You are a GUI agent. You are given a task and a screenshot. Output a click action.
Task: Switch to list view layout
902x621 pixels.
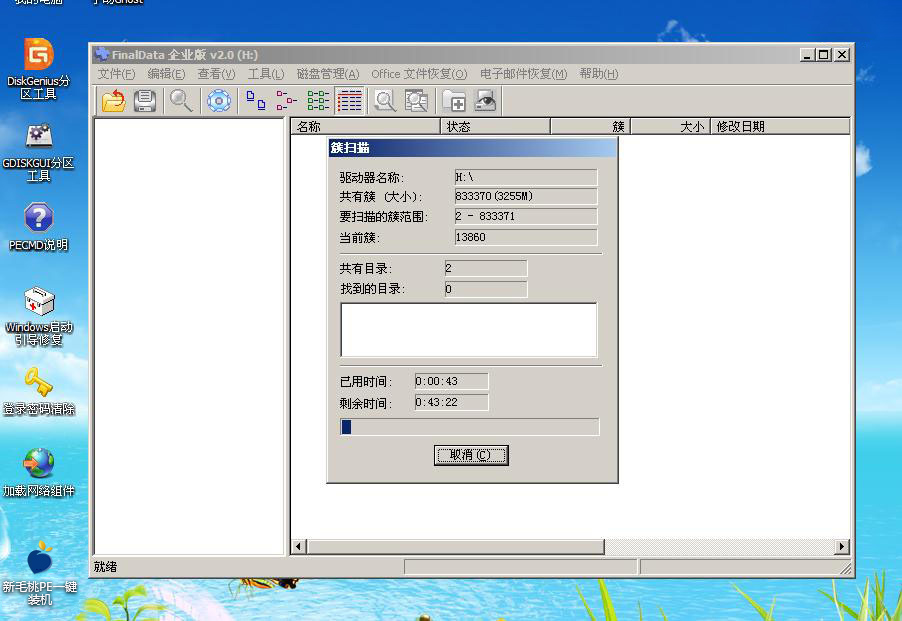click(318, 101)
